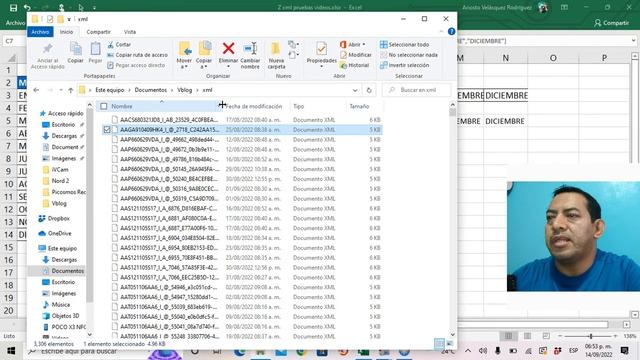The image size is (640, 360).
Task: Click Pegar acceso directo
Action: point(136,65)
